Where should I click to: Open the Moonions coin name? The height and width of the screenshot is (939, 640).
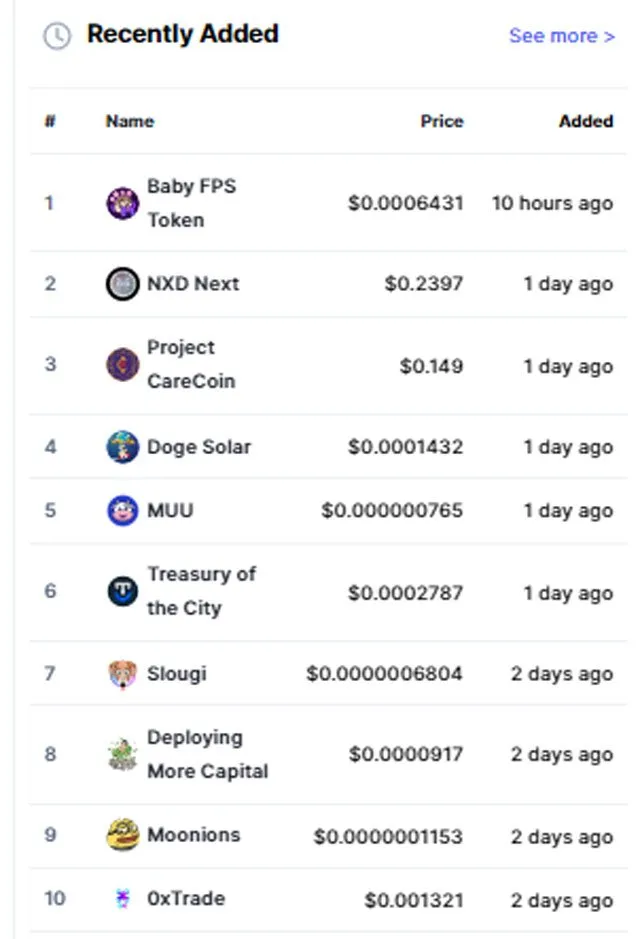[193, 835]
